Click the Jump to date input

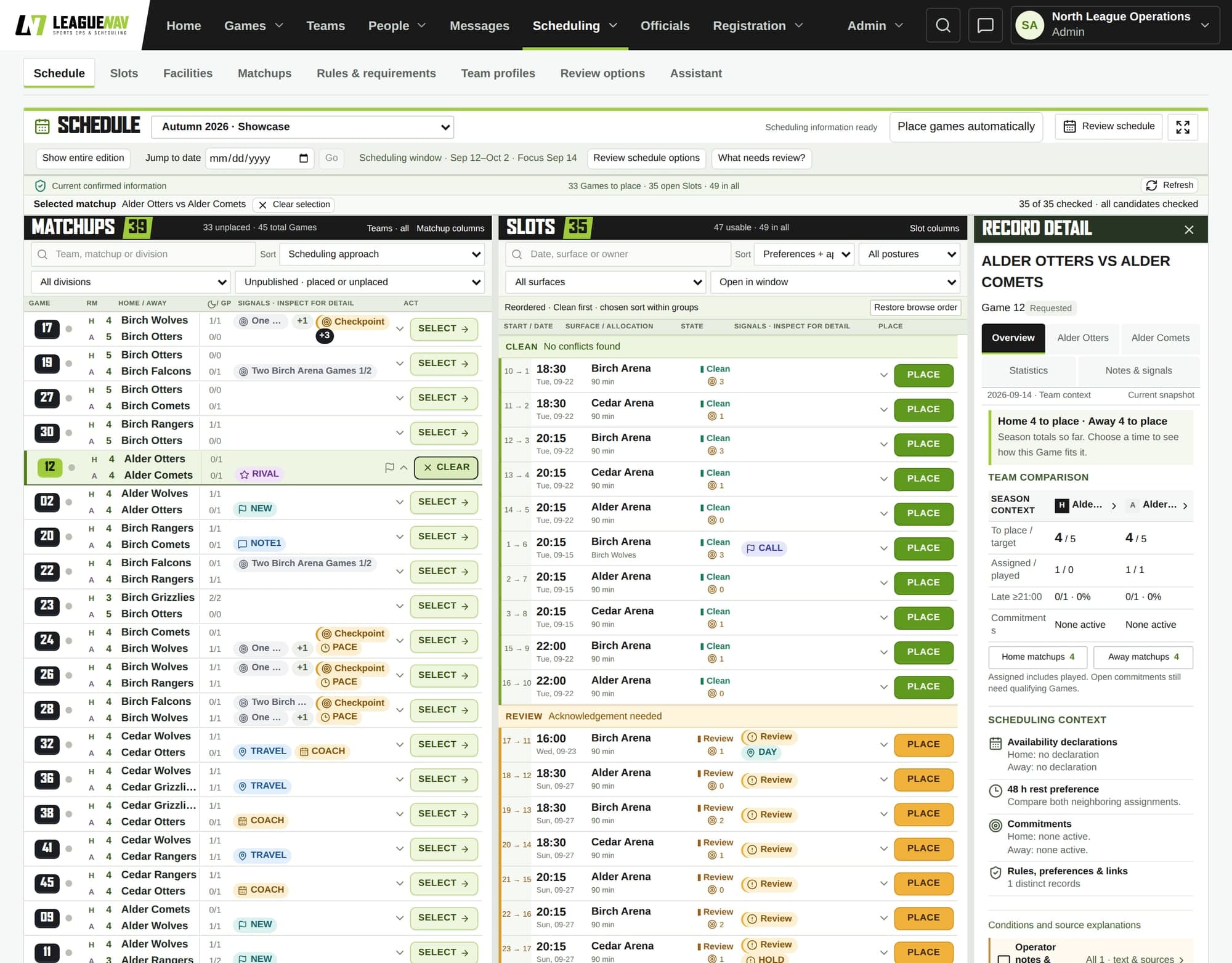click(259, 158)
